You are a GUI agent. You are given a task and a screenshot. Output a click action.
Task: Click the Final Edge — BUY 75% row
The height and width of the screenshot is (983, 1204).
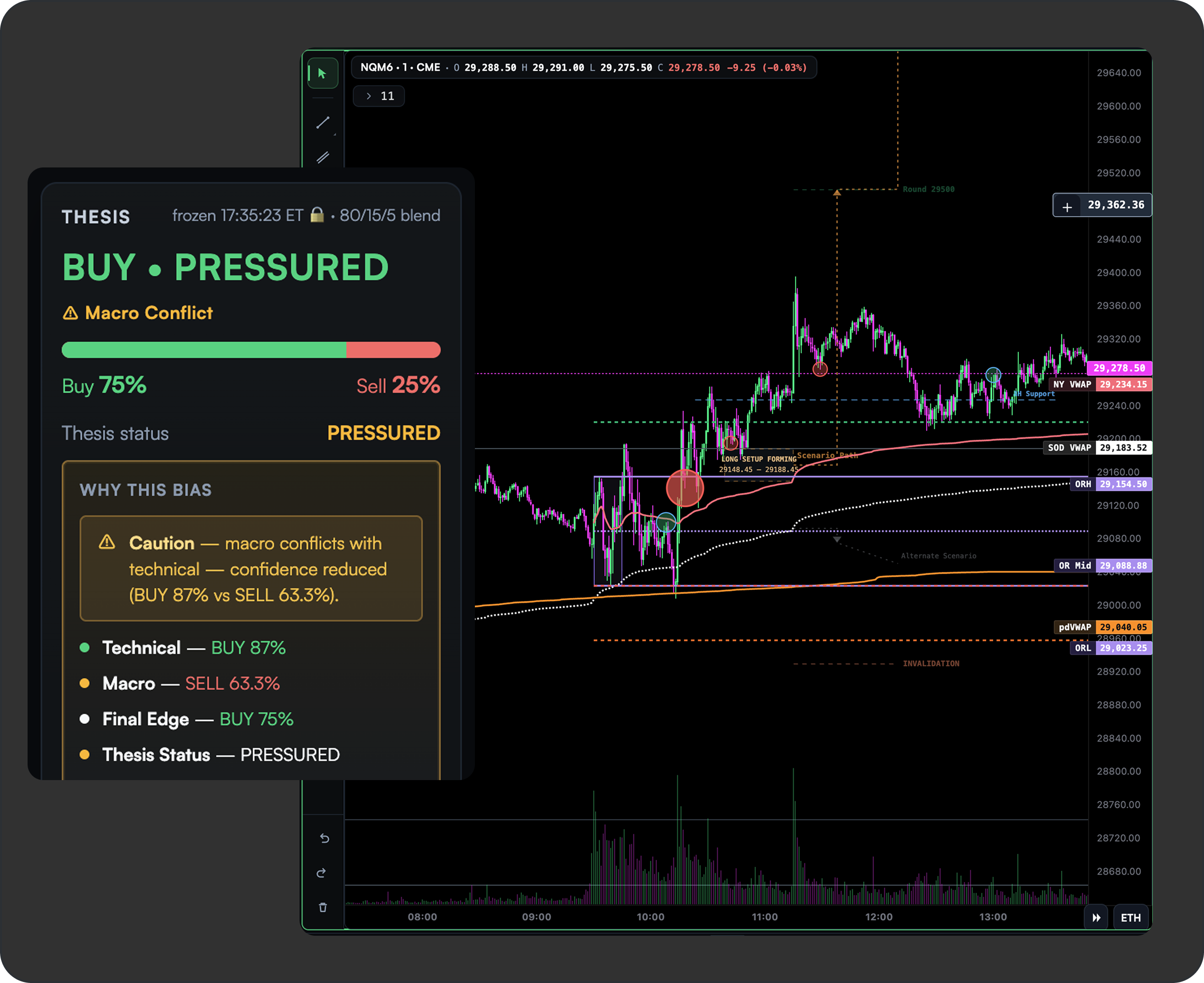[x=186, y=719]
